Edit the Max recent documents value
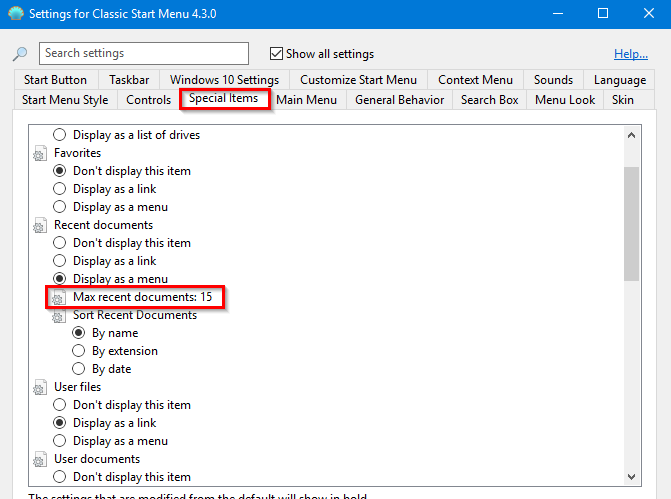671x499 pixels. 143,297
